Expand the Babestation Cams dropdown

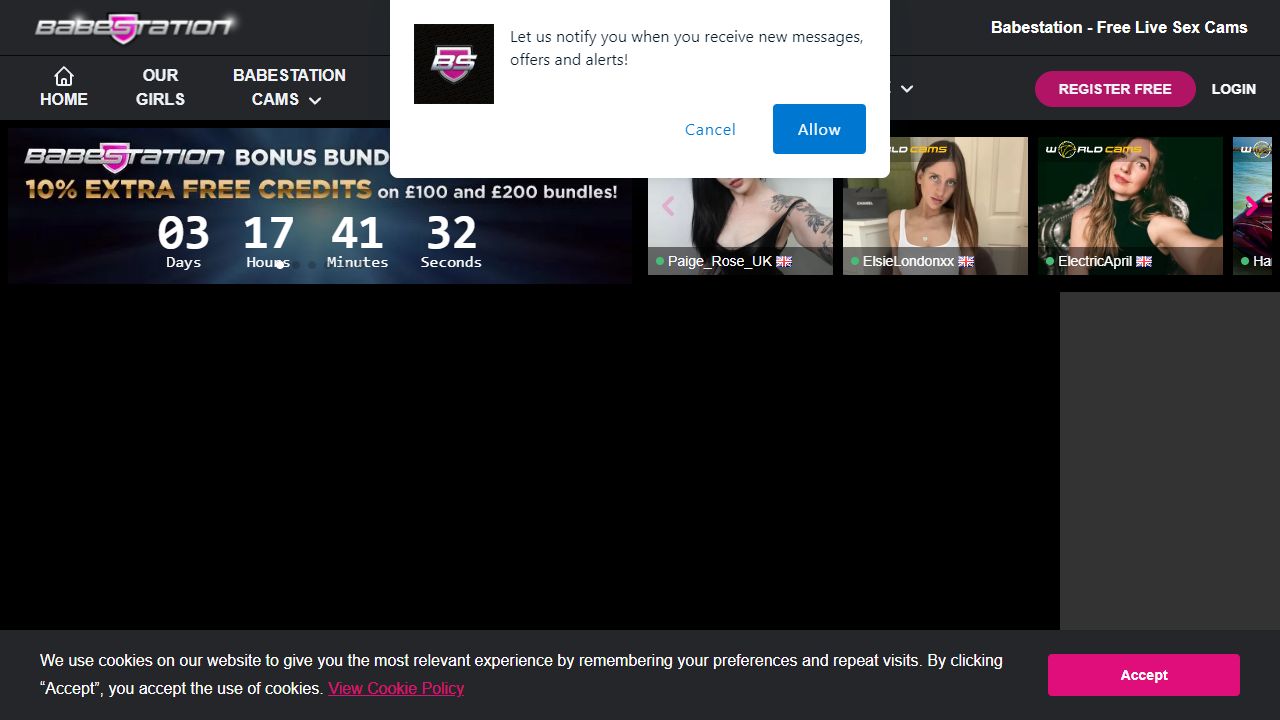pyautogui.click(x=289, y=87)
